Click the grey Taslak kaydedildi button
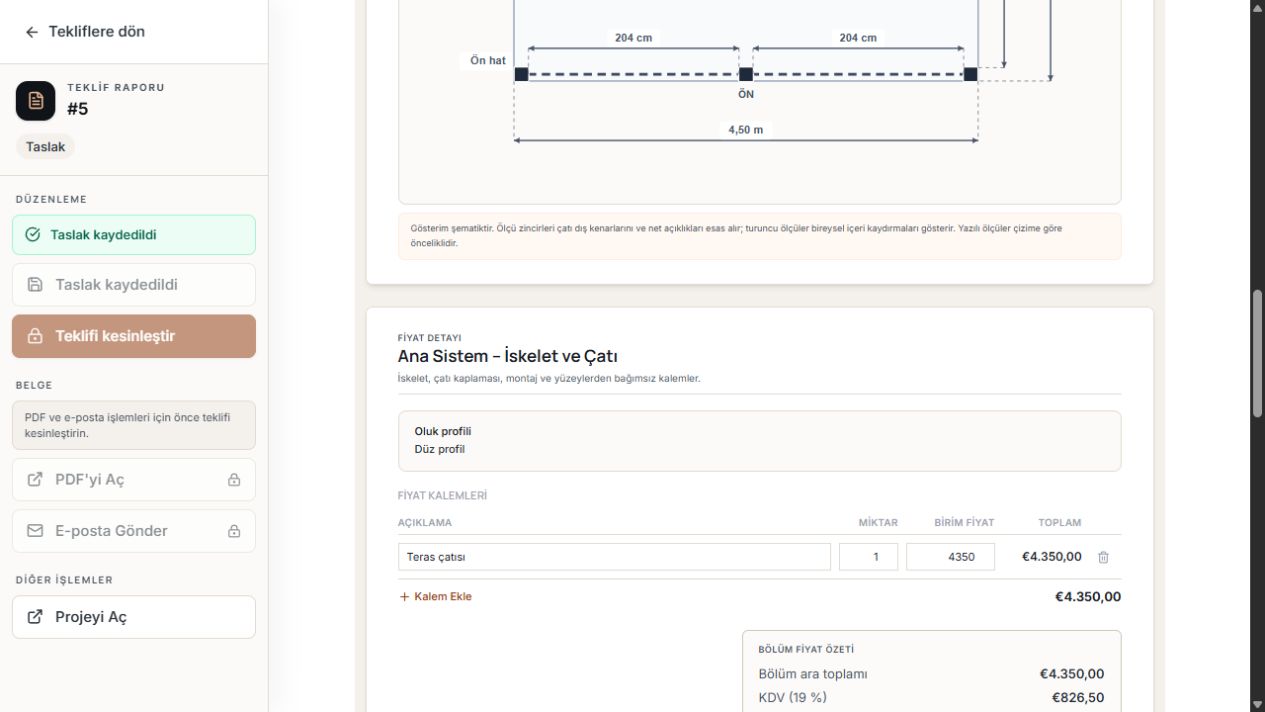 [x=134, y=285]
